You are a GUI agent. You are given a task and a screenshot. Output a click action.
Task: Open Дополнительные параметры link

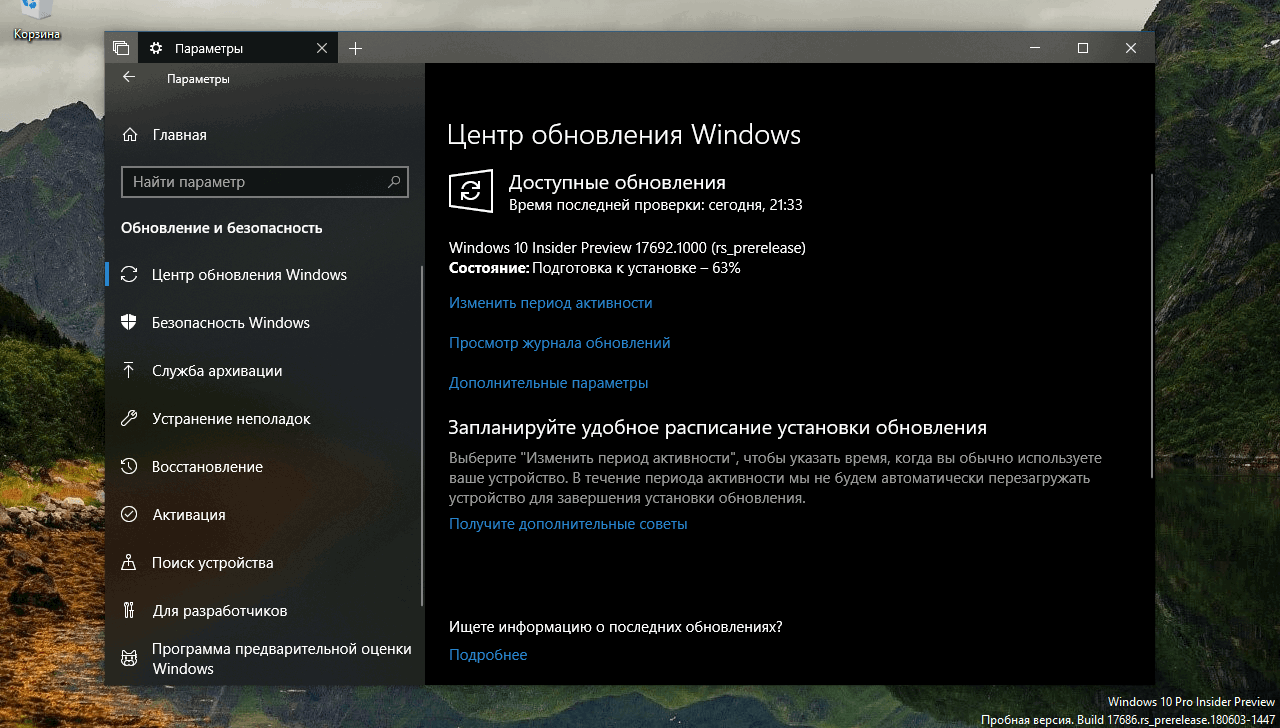[x=548, y=382]
